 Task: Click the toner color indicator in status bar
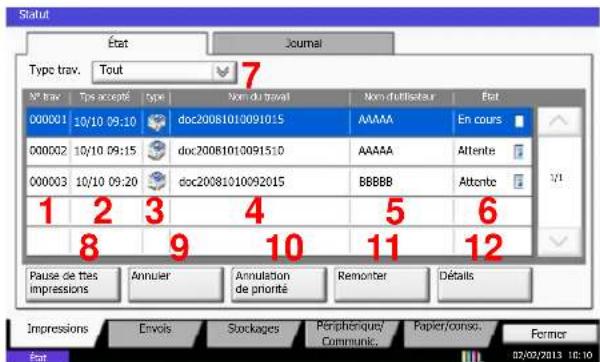click(x=470, y=356)
